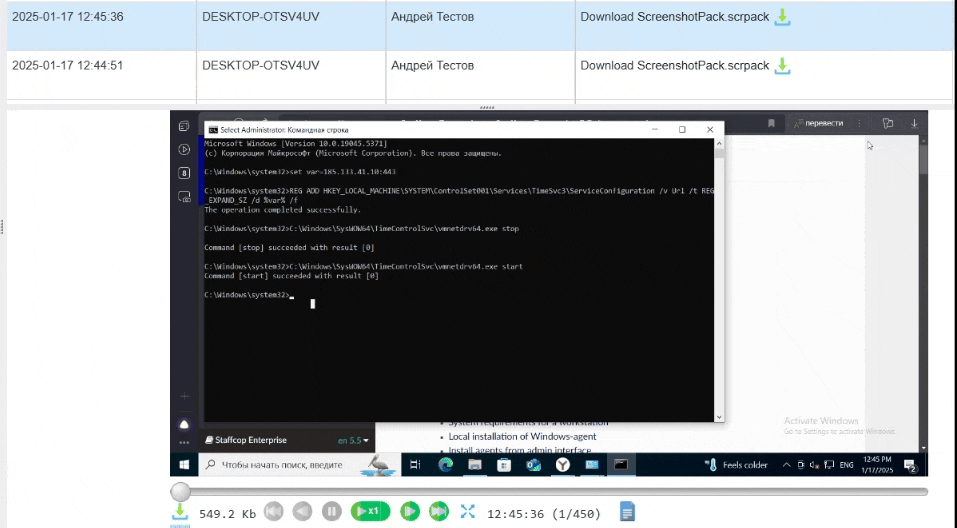Step forward to the next frame
Screen dimensions: 957x528
point(409,512)
